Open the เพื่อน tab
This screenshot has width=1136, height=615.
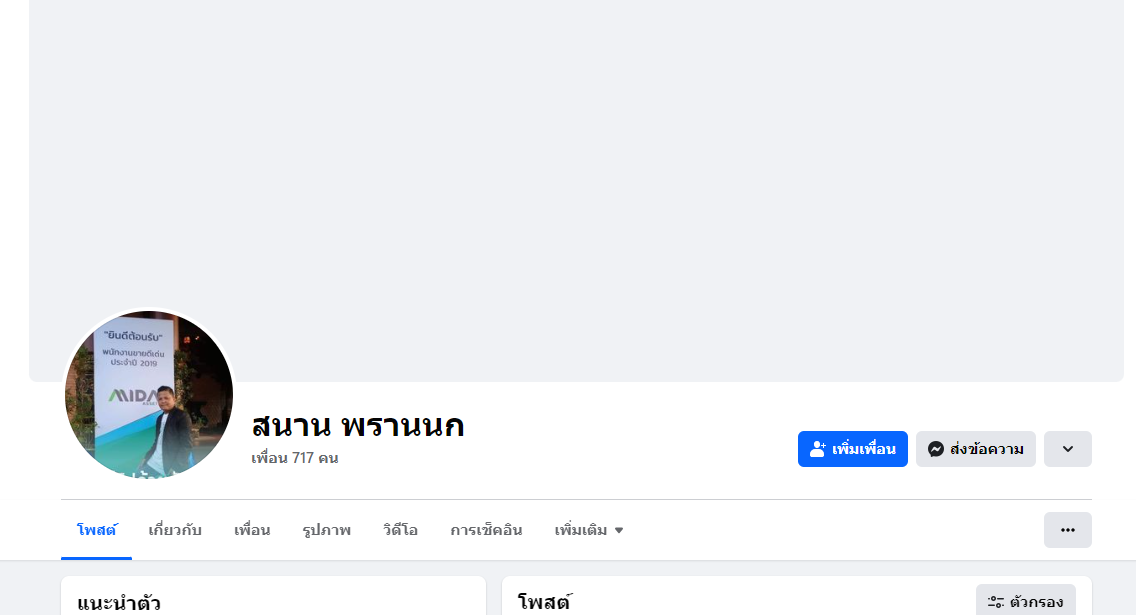252,530
